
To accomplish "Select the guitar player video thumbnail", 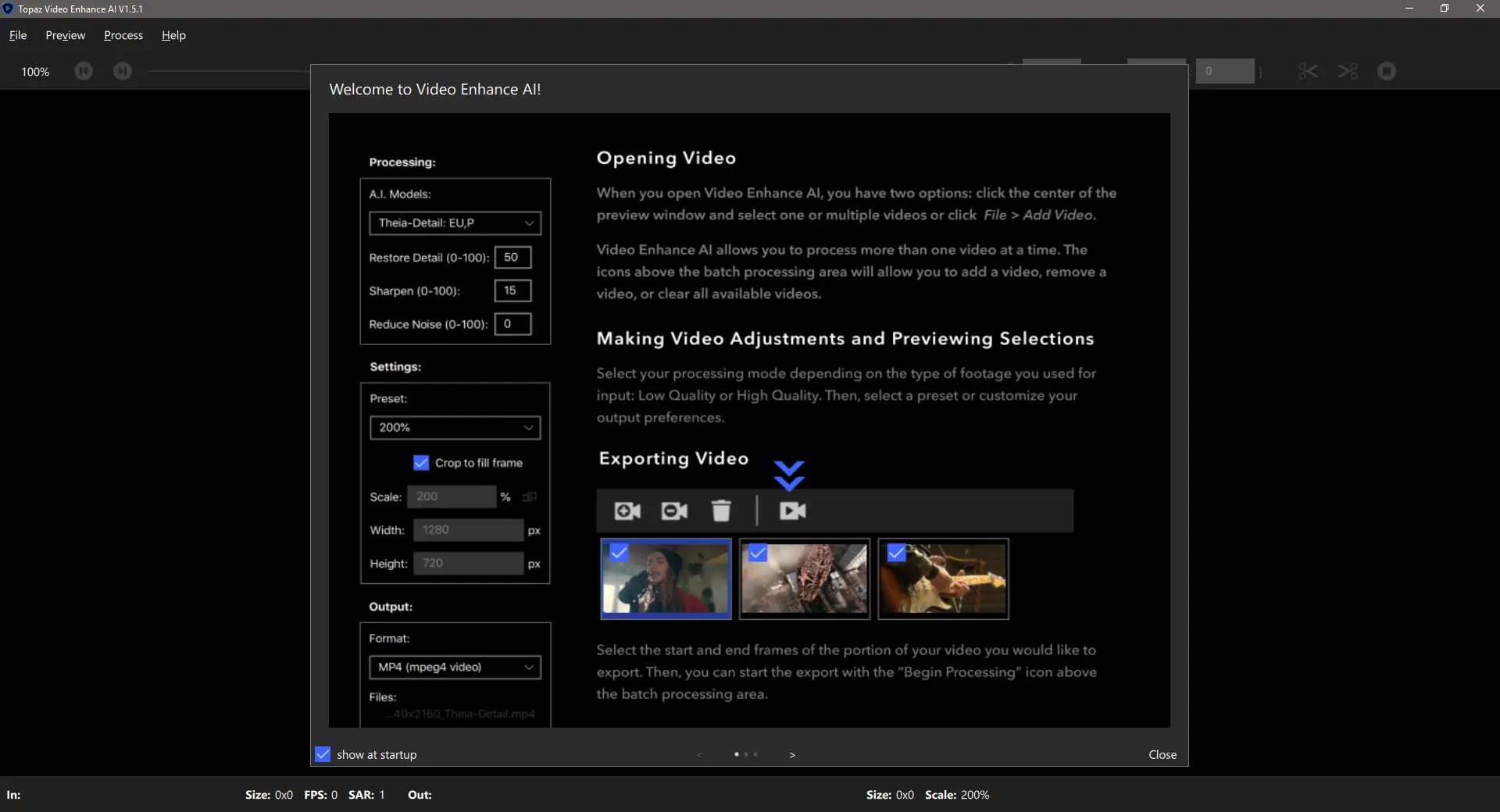I will pos(943,579).
